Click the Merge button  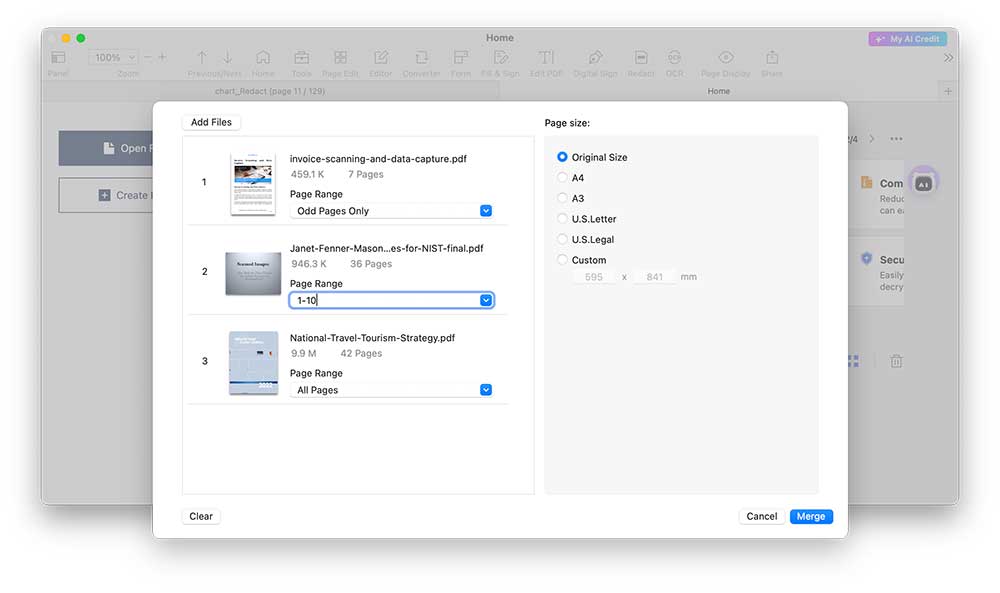click(x=810, y=516)
